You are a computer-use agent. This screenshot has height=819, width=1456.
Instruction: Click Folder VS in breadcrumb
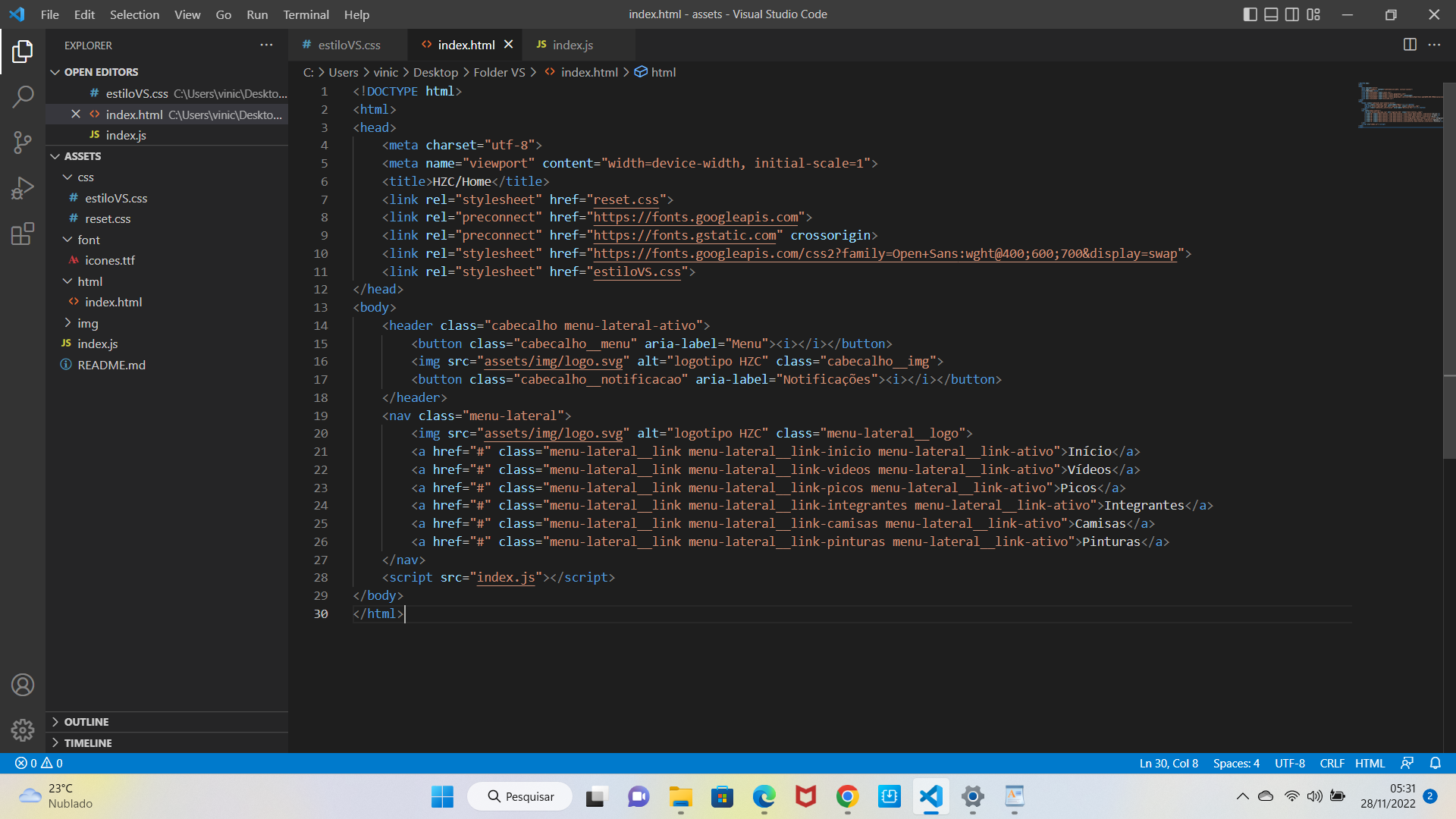pyautogui.click(x=499, y=72)
